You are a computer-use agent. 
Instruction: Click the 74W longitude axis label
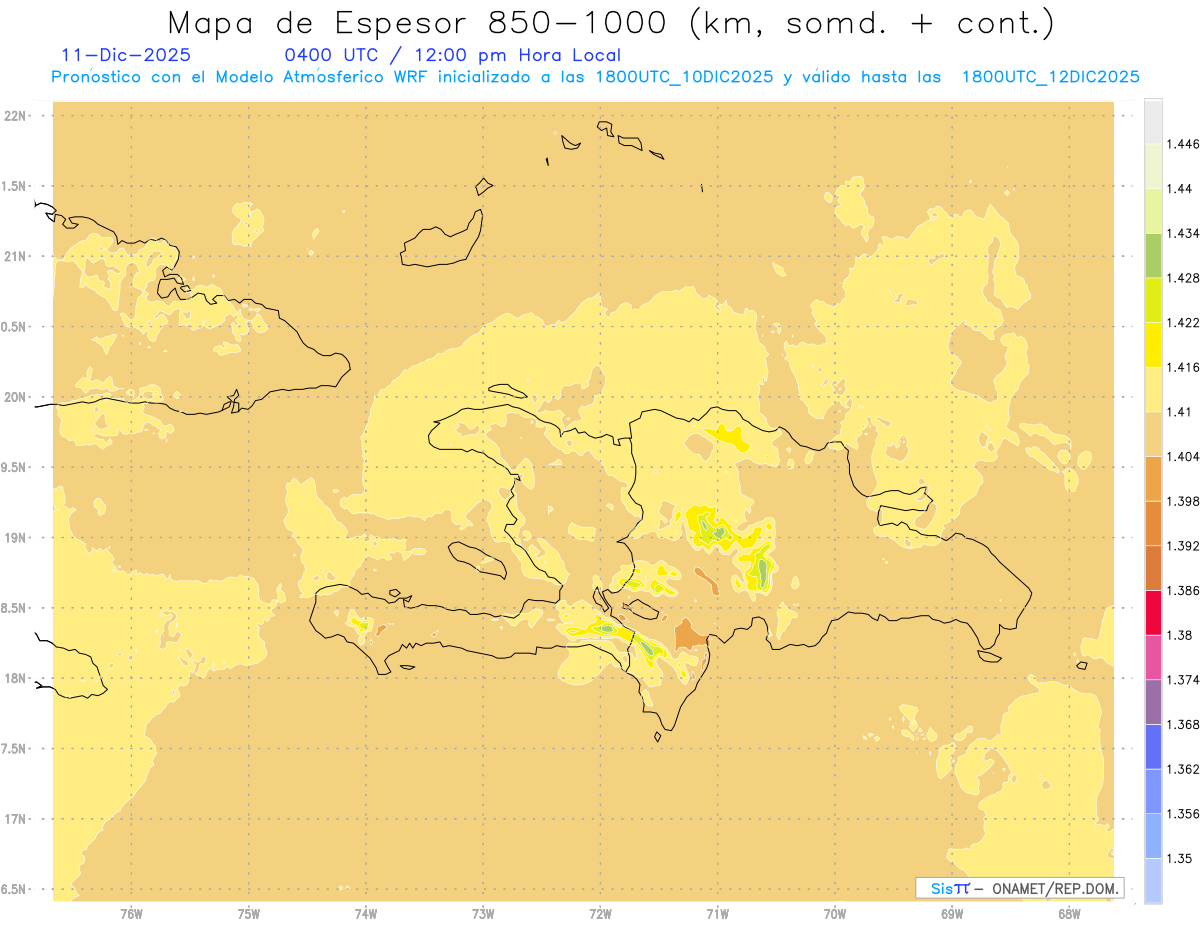pos(366,913)
